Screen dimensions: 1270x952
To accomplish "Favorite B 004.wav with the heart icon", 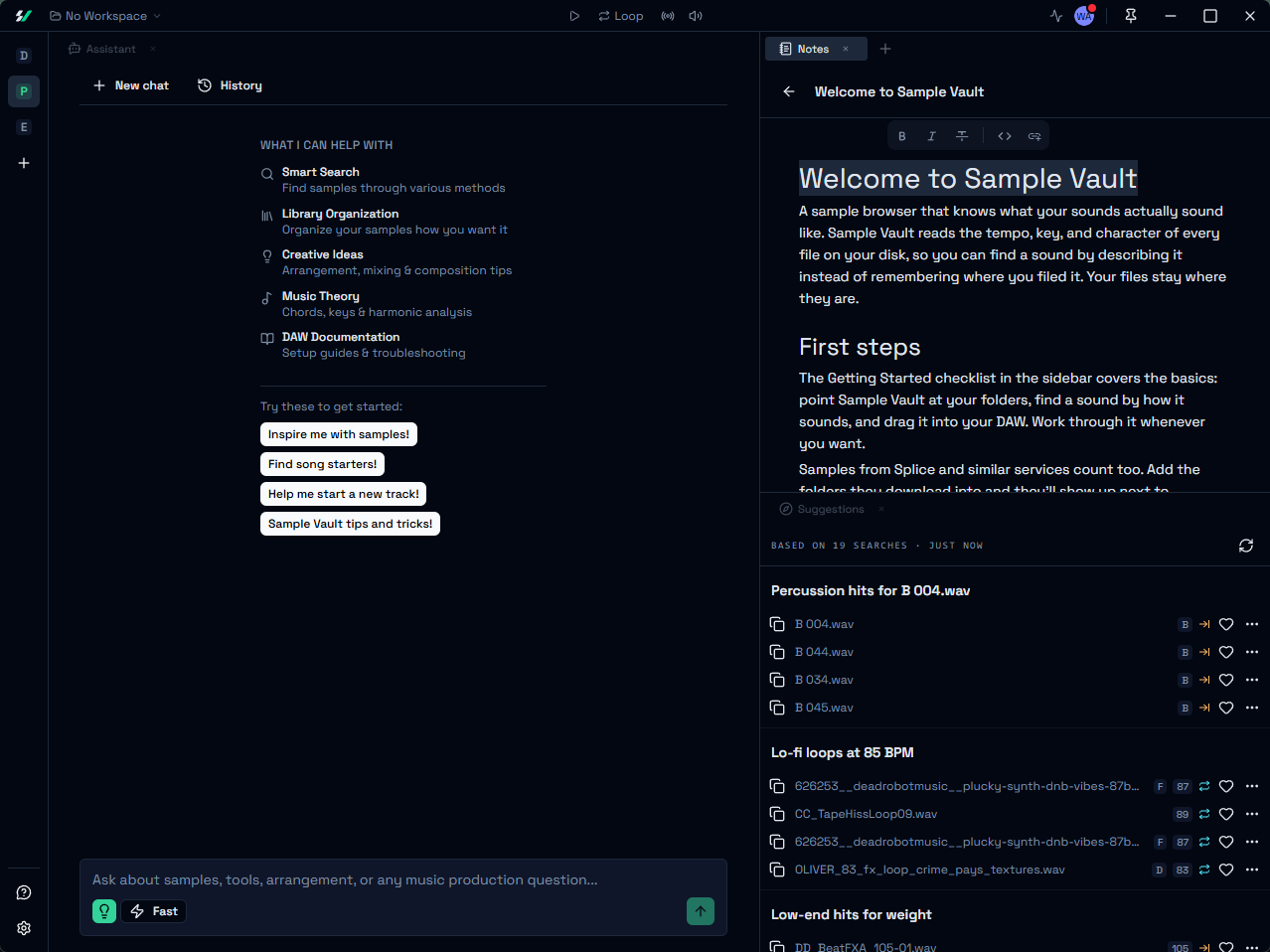I will click(x=1226, y=624).
